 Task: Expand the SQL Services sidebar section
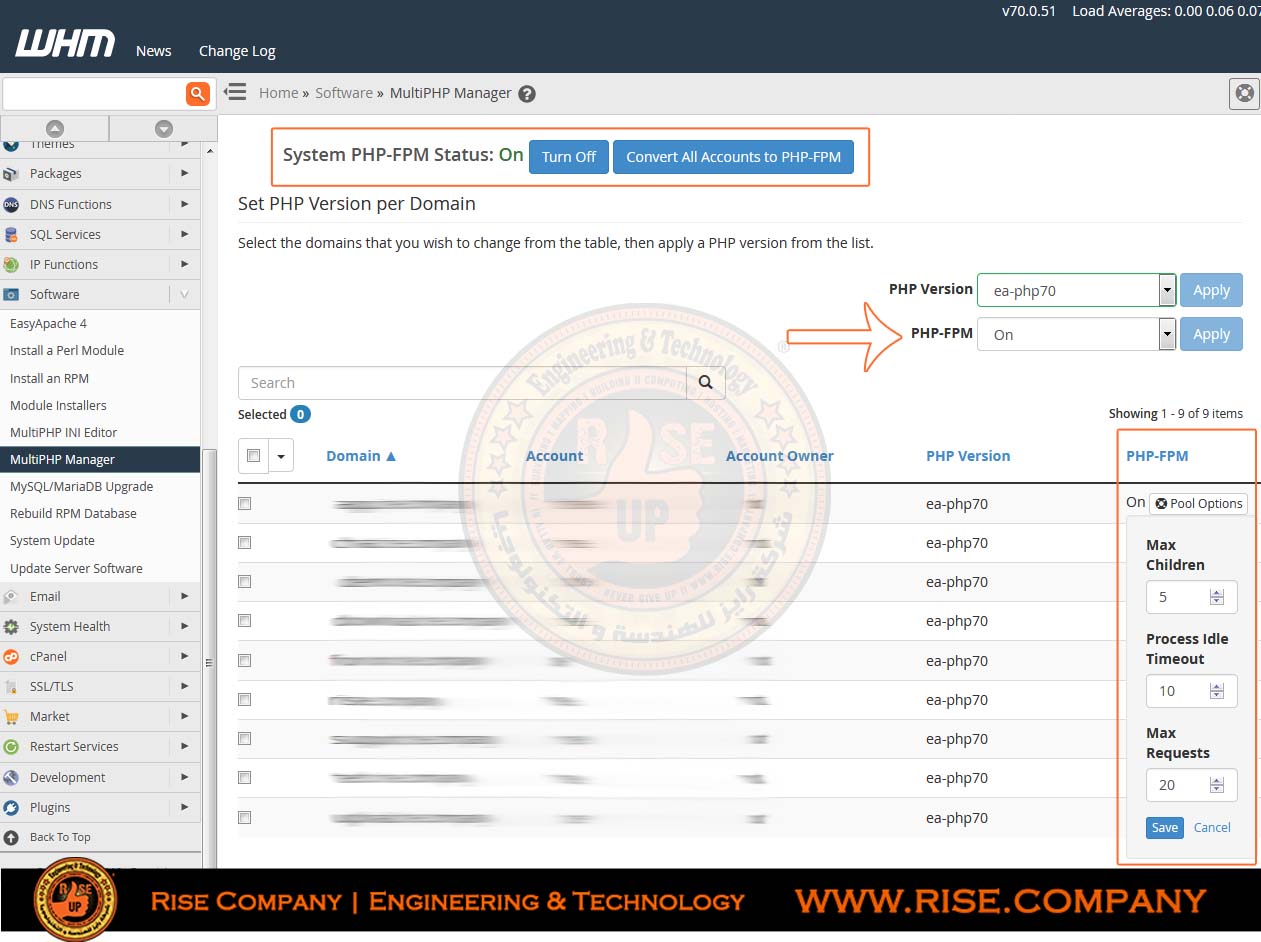point(184,234)
